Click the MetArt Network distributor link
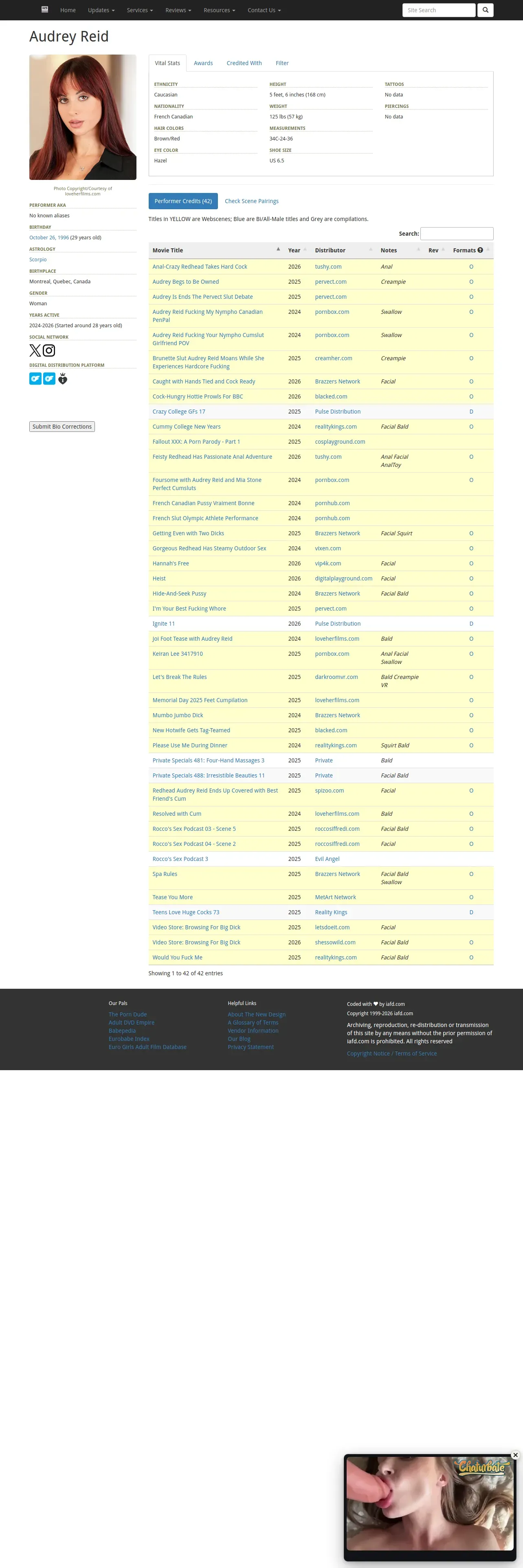 pyautogui.click(x=336, y=897)
